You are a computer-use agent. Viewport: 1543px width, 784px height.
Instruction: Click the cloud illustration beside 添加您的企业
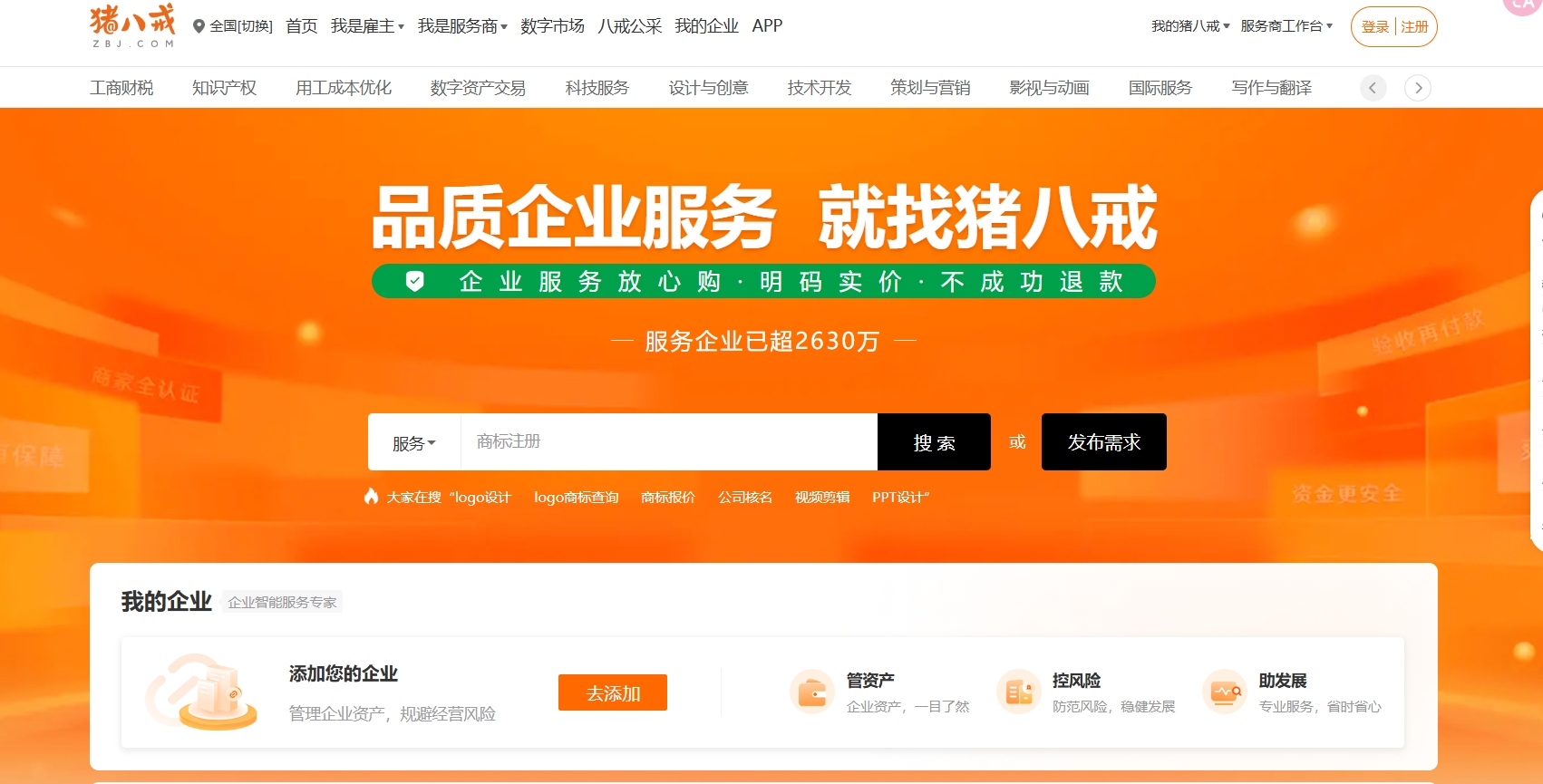tap(201, 692)
